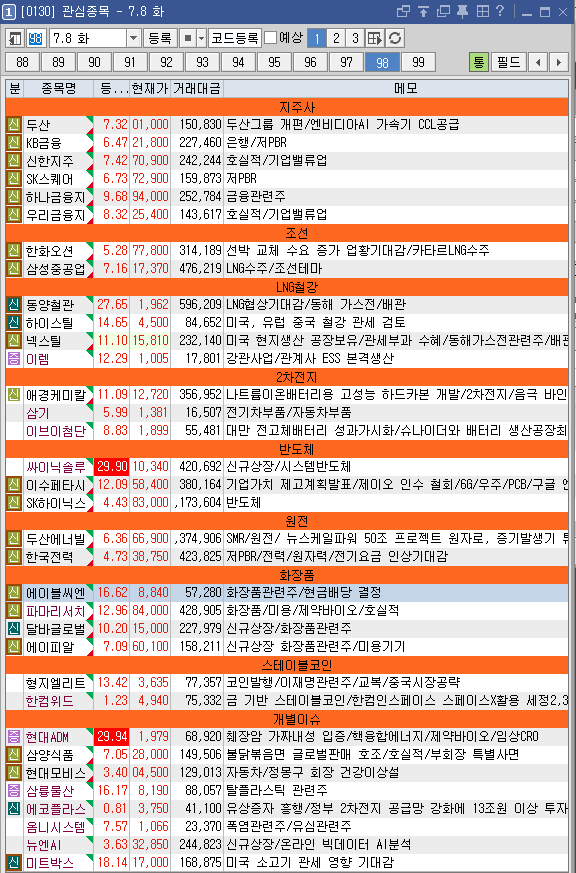Image resolution: width=576 pixels, height=873 pixels.
Task: Click the 신 icon beside SK하이닉스
Action: click(14, 503)
